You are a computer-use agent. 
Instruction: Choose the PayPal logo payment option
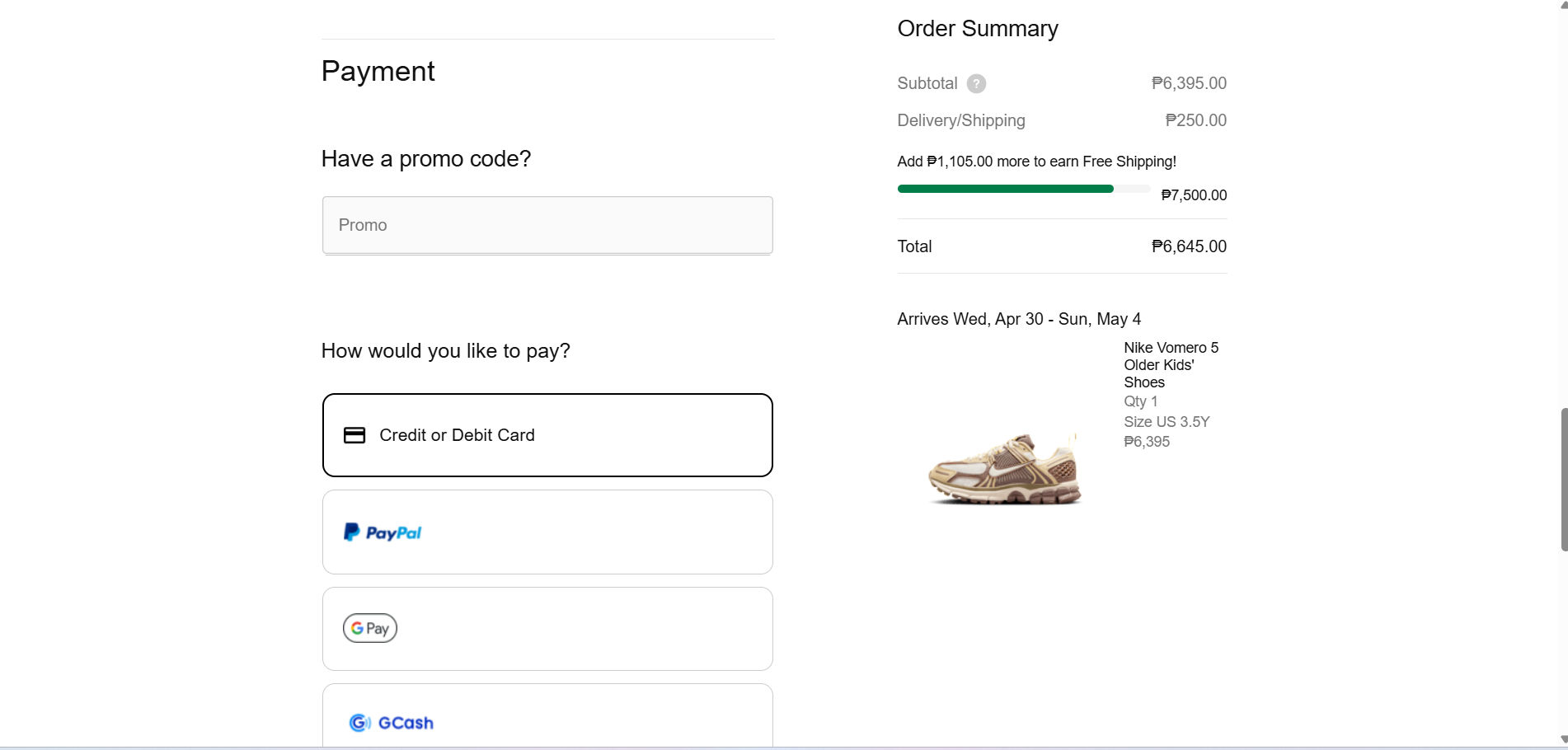coord(383,533)
